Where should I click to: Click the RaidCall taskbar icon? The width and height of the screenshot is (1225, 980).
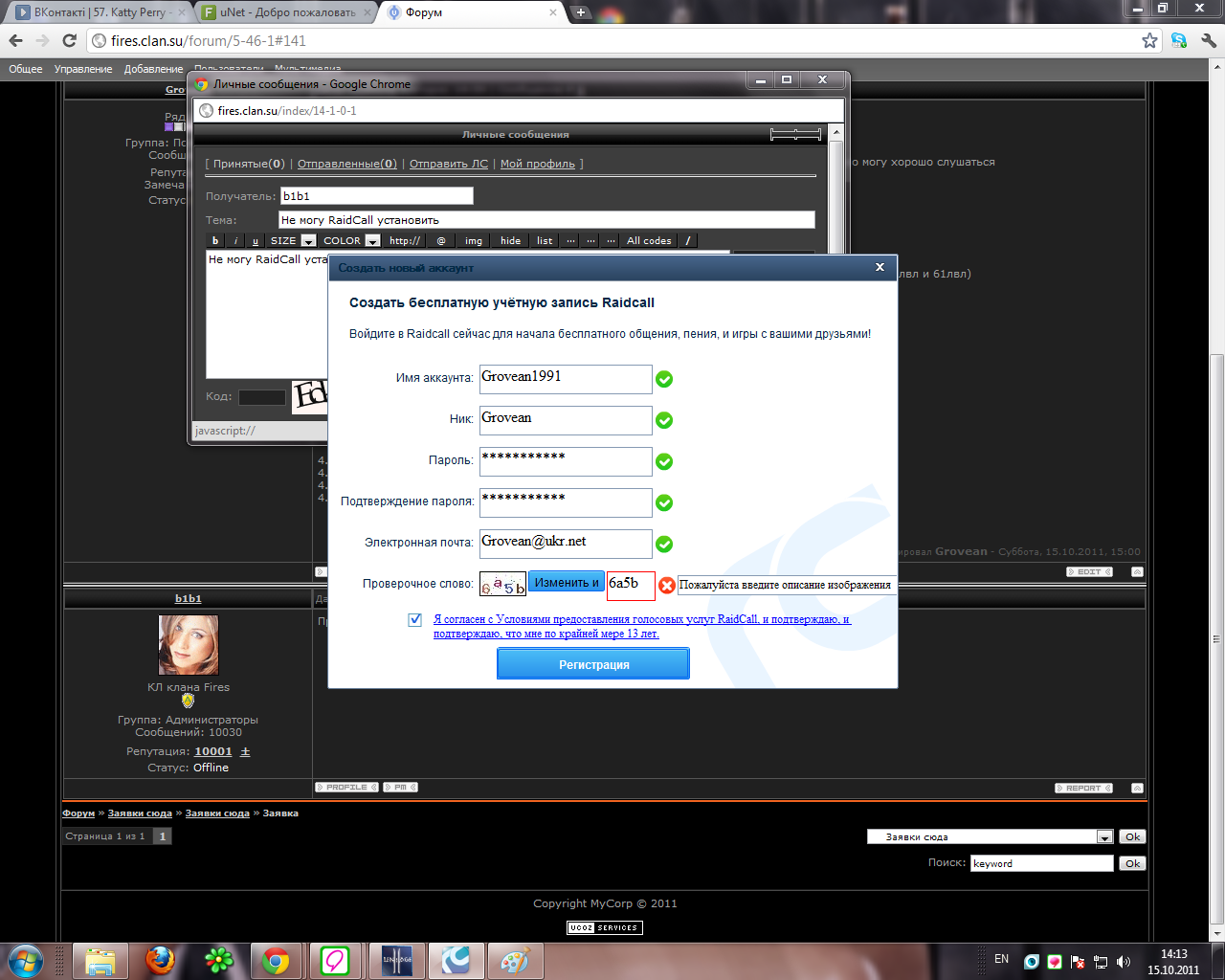457,960
